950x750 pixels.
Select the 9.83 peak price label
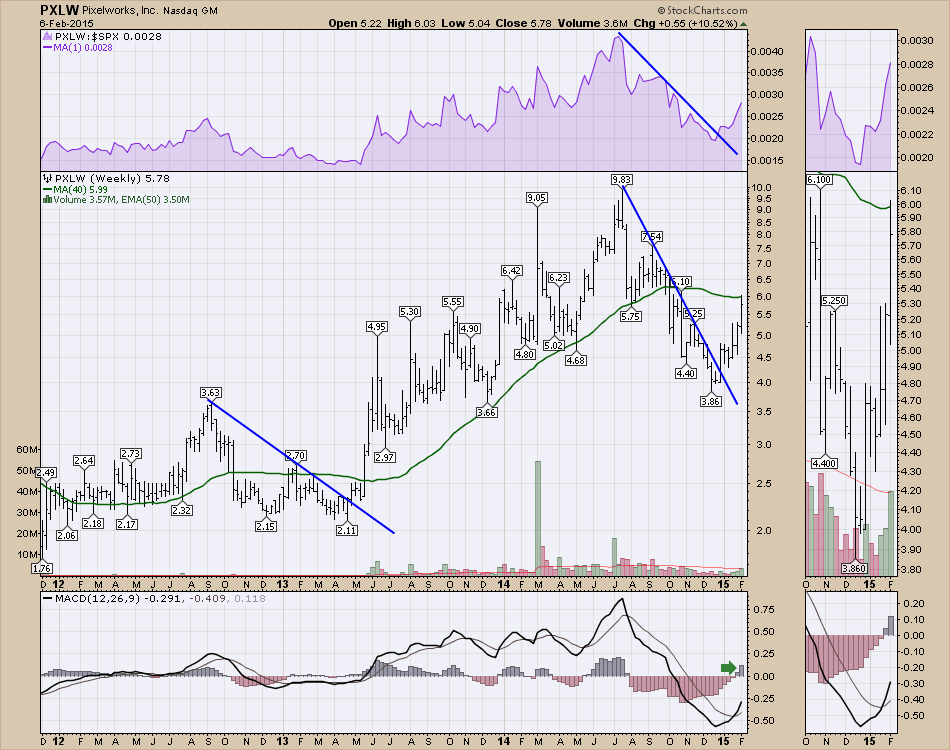pos(622,179)
